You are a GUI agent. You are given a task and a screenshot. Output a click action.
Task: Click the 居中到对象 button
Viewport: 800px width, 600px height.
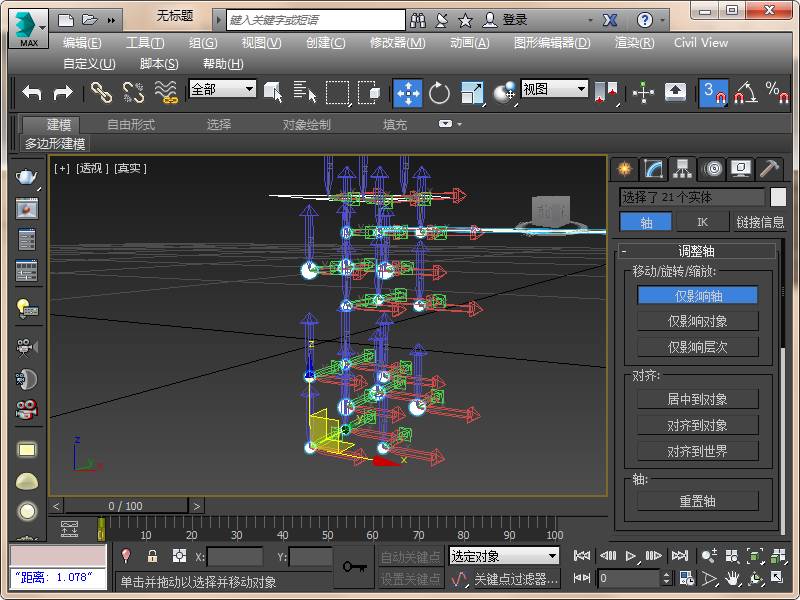697,399
